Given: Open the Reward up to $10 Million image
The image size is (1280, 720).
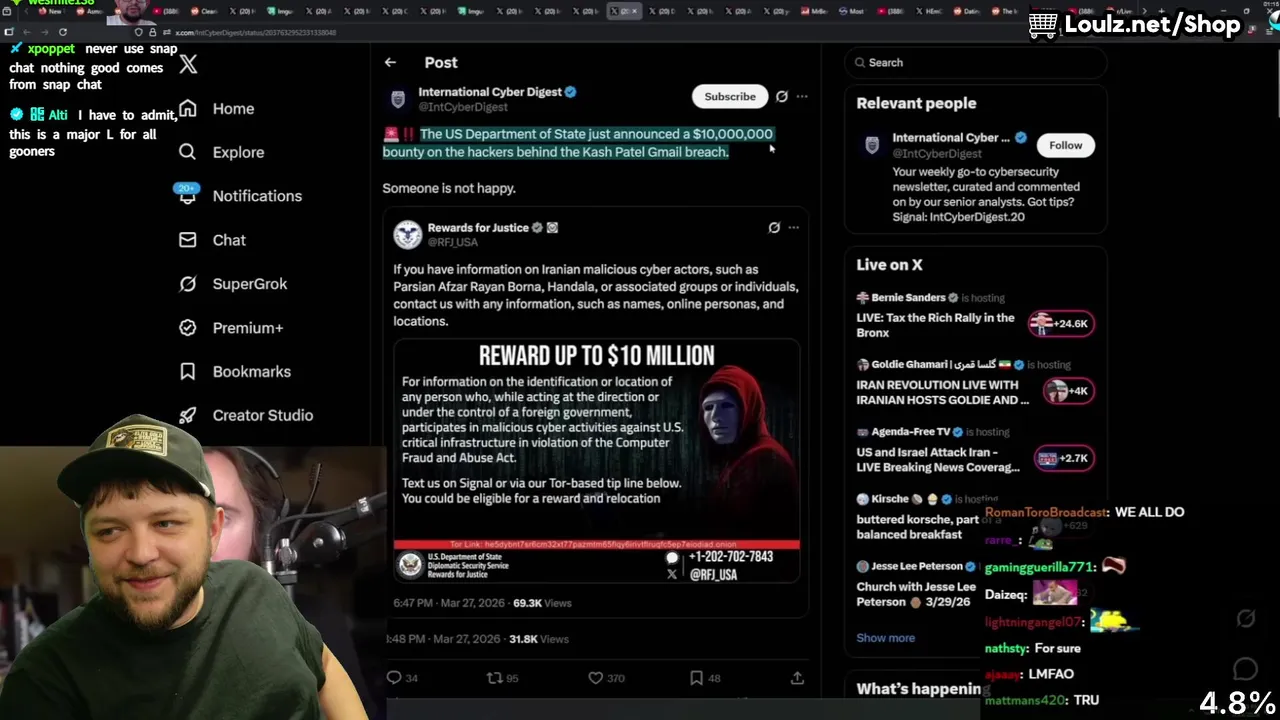Looking at the screenshot, I should 597,461.
